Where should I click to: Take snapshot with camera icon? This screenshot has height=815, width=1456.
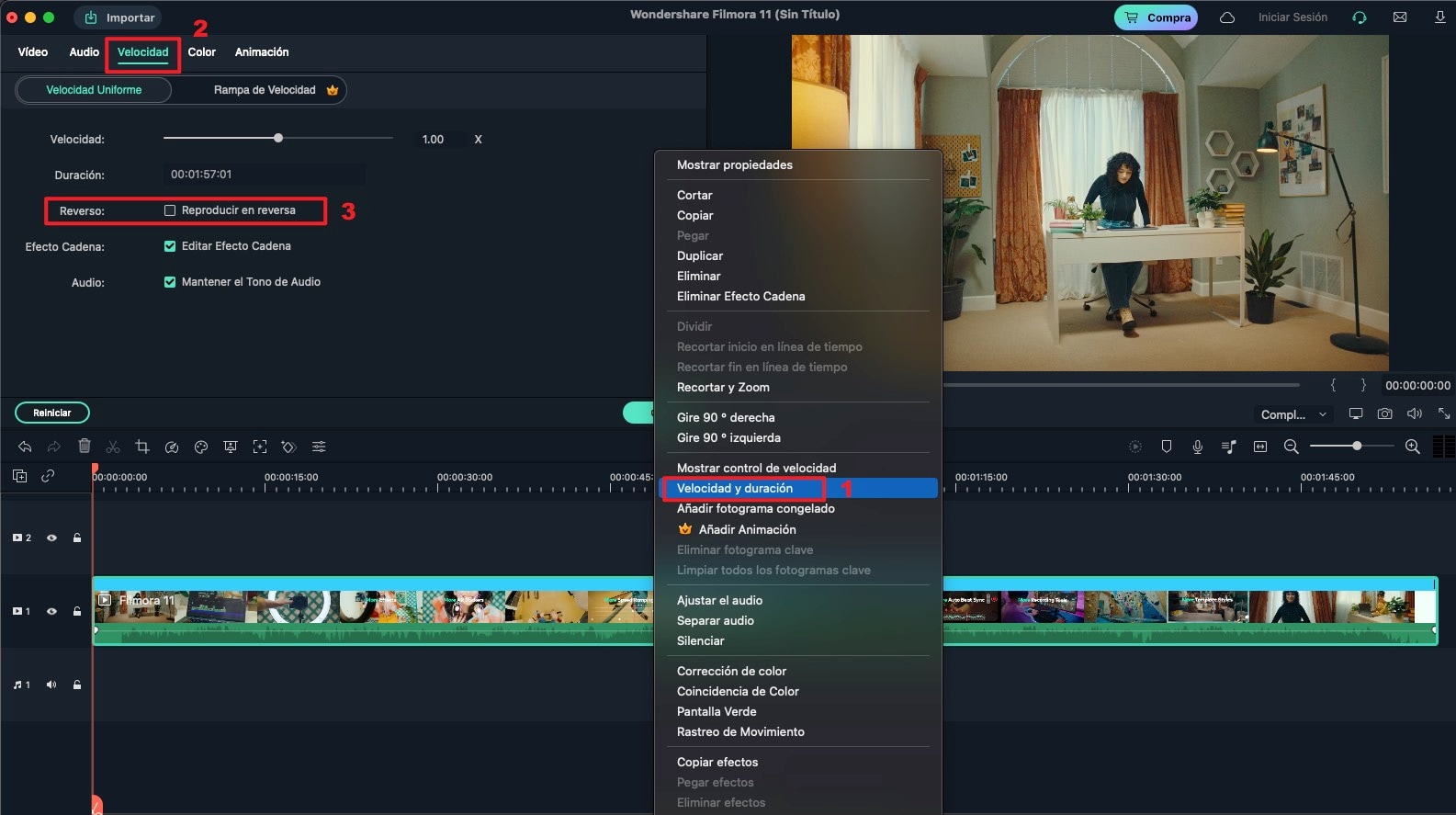coord(1384,414)
